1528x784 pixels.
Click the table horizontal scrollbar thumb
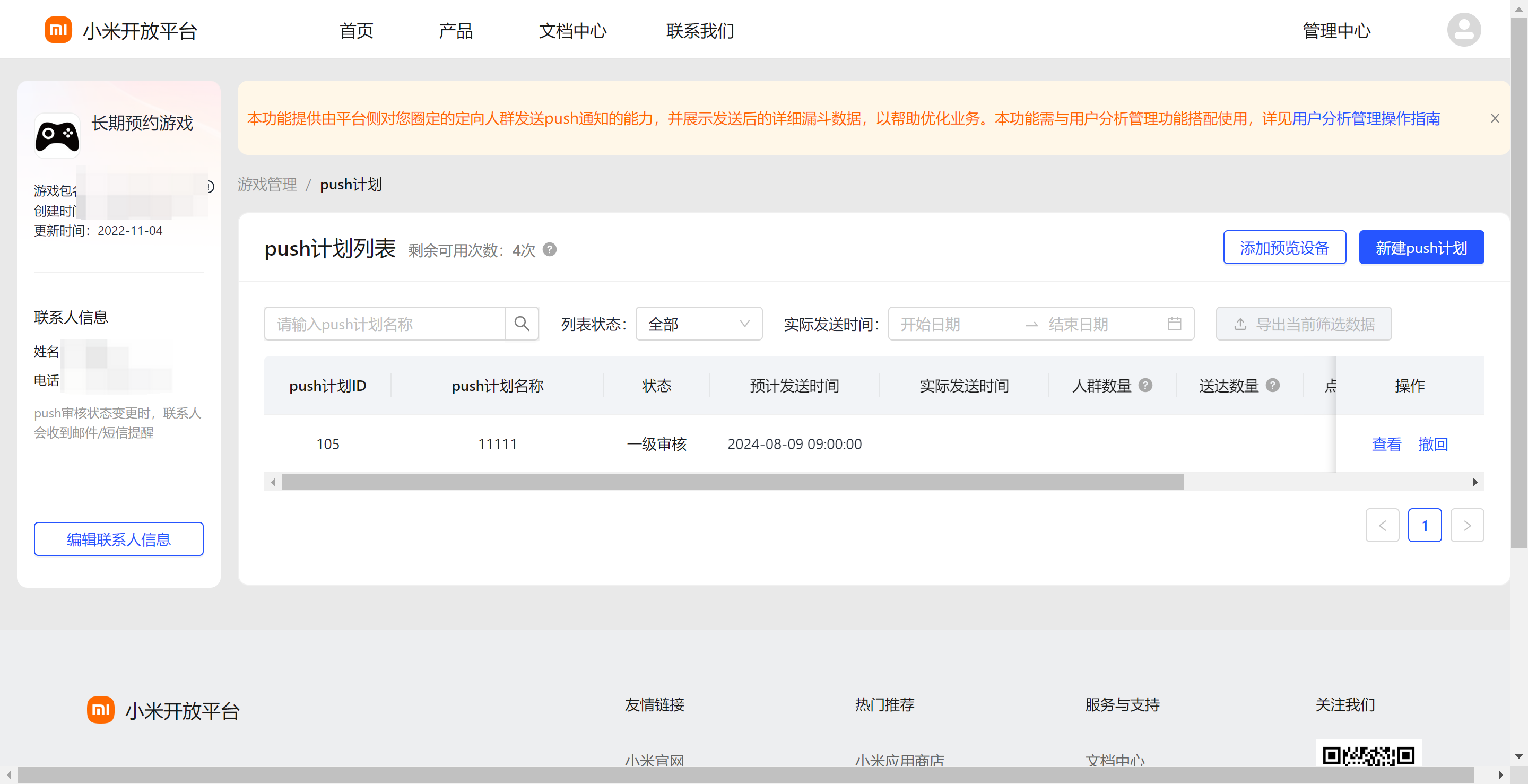point(733,482)
